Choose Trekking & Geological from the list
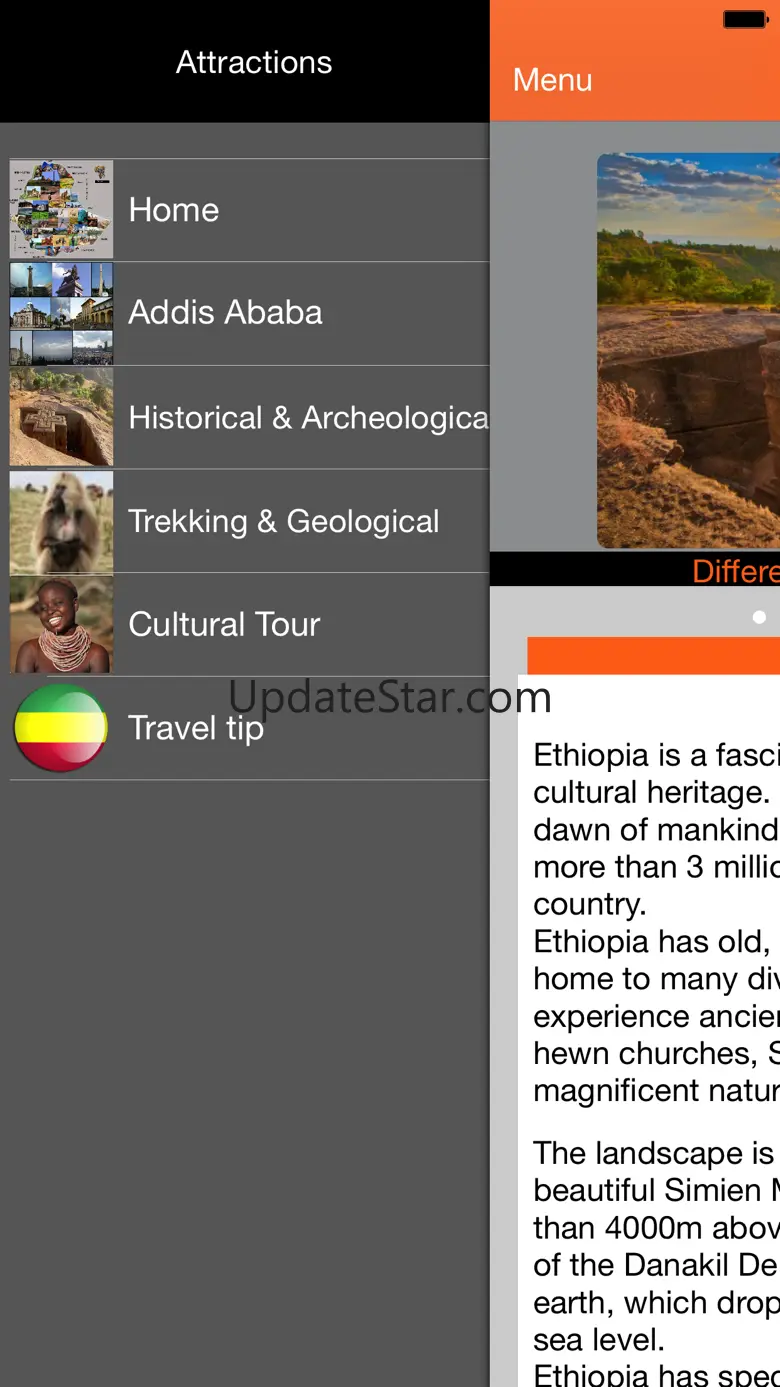780x1387 pixels. click(x=249, y=521)
